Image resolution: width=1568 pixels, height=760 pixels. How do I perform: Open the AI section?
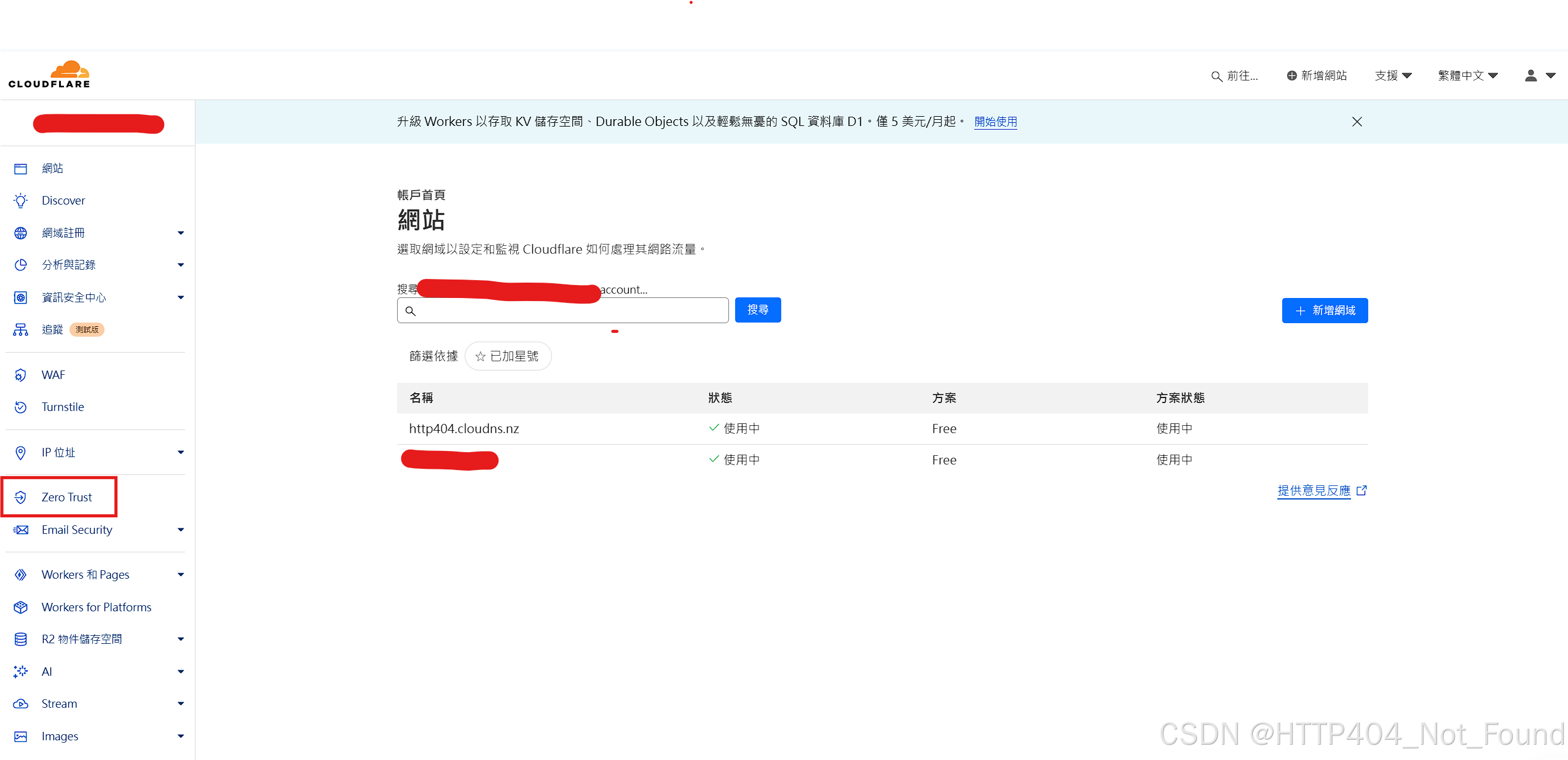47,671
